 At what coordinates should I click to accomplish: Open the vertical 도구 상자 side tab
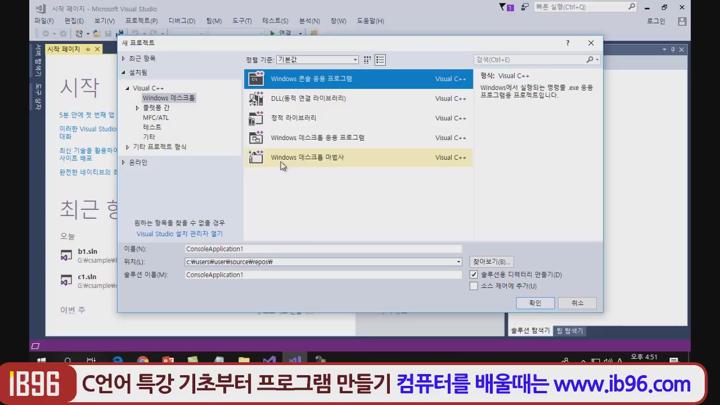point(38,97)
